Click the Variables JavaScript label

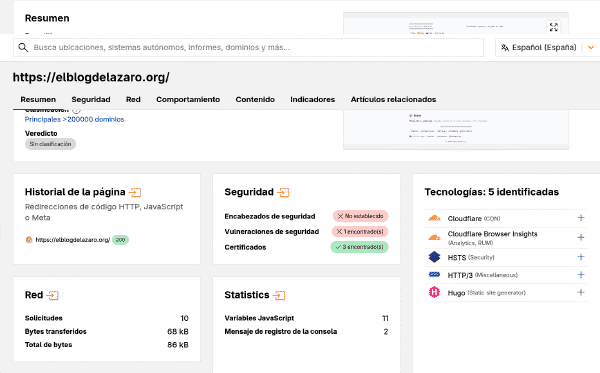tap(259, 318)
